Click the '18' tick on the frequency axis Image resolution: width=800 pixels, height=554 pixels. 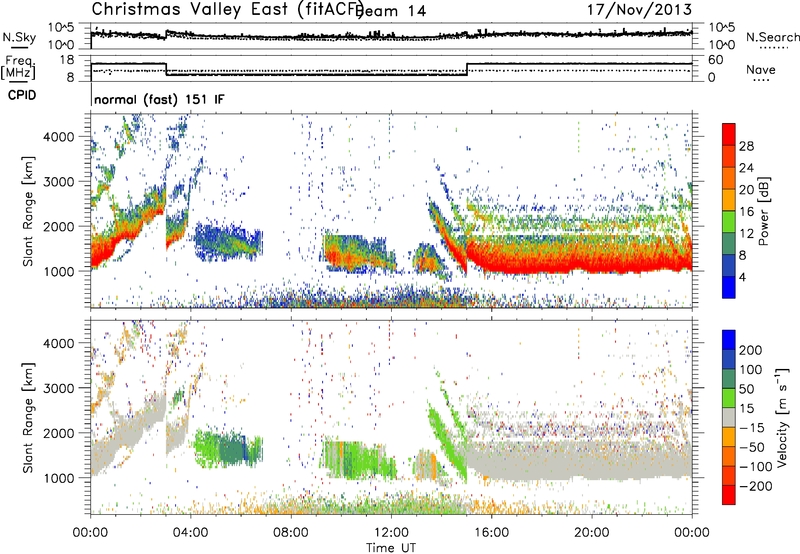[x=67, y=60]
